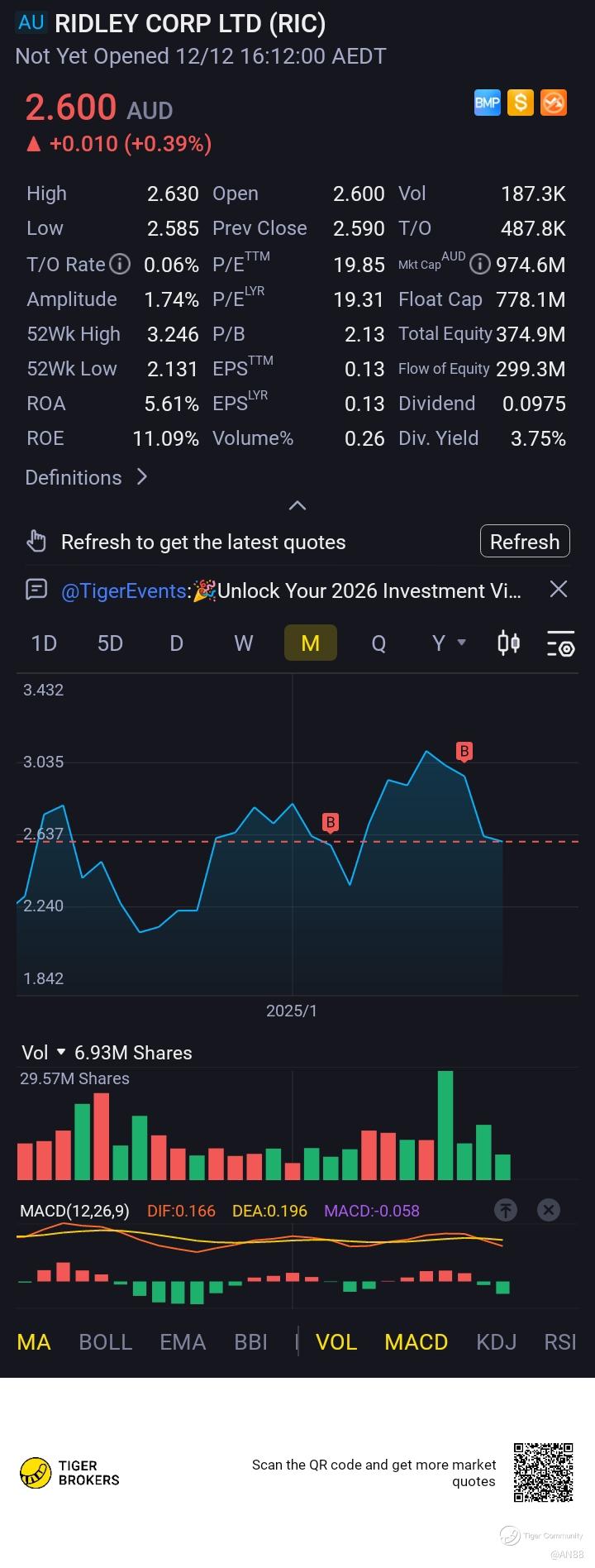Click the T/O Rate info icon
The image size is (595, 1568).
pos(121,265)
